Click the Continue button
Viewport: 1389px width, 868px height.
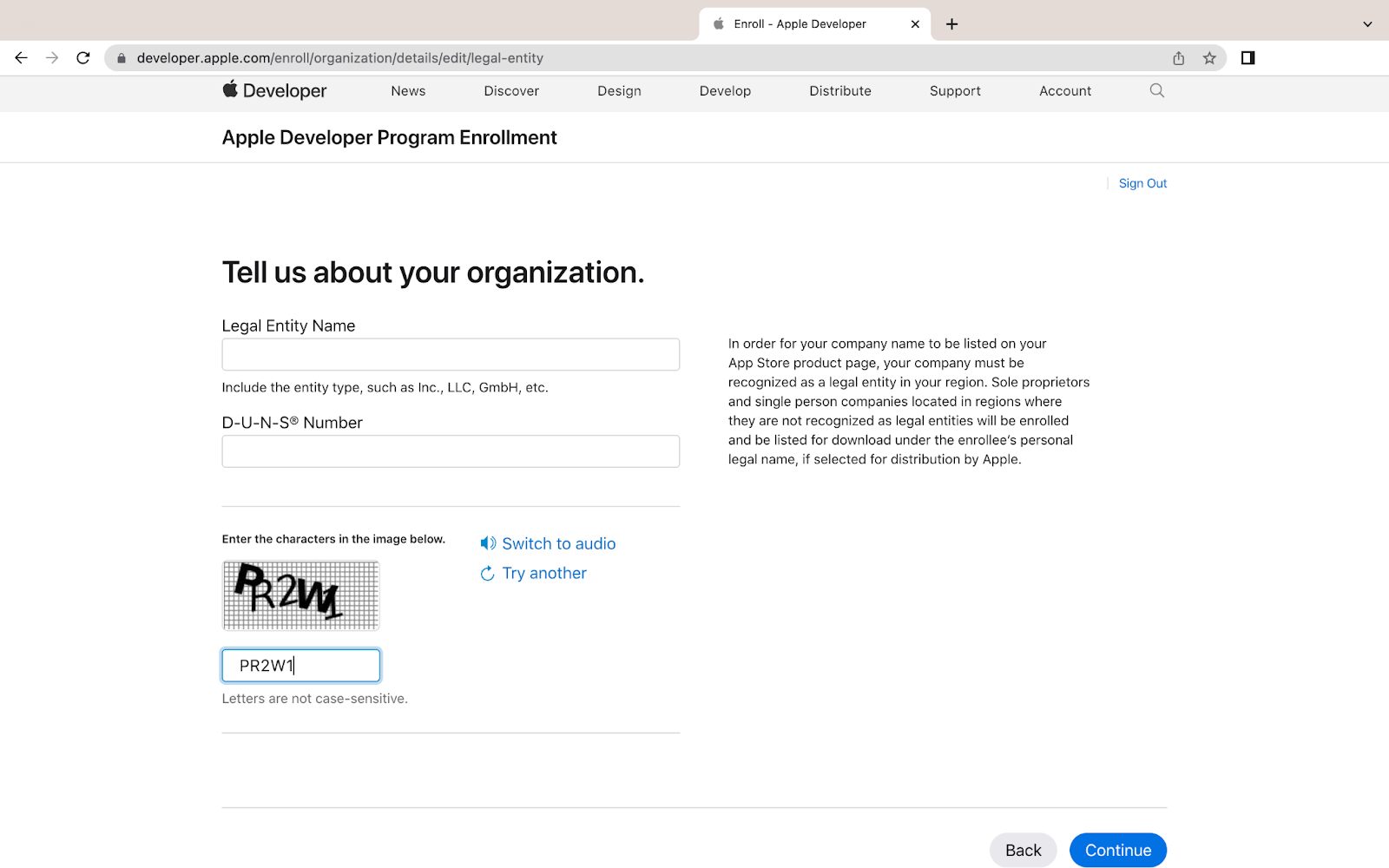click(x=1118, y=850)
